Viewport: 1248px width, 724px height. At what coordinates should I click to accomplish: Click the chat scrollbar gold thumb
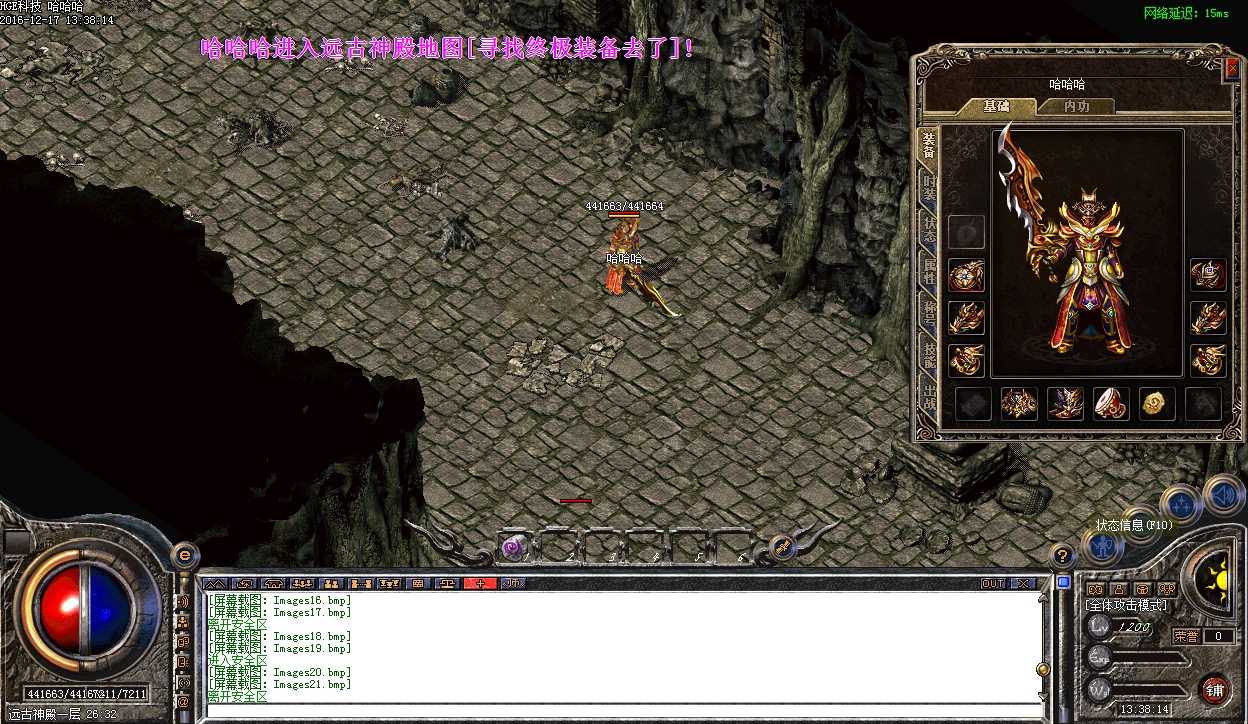pos(1043,669)
